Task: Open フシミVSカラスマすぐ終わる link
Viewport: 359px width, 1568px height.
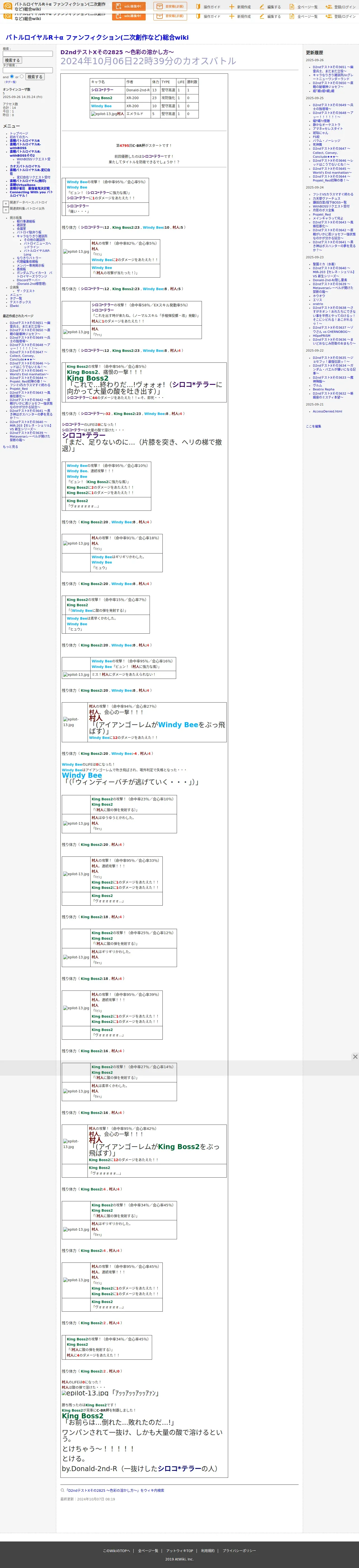Action: (x=333, y=194)
